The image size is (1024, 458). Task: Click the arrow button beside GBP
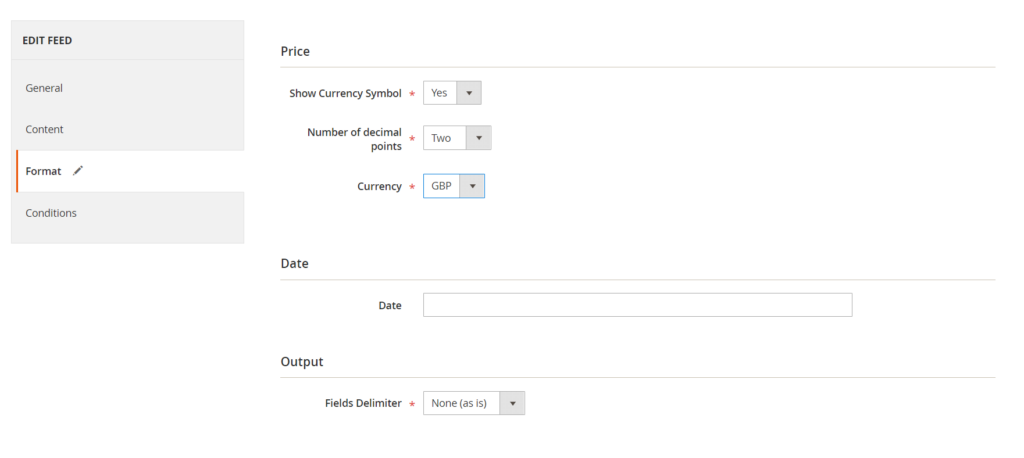point(471,186)
